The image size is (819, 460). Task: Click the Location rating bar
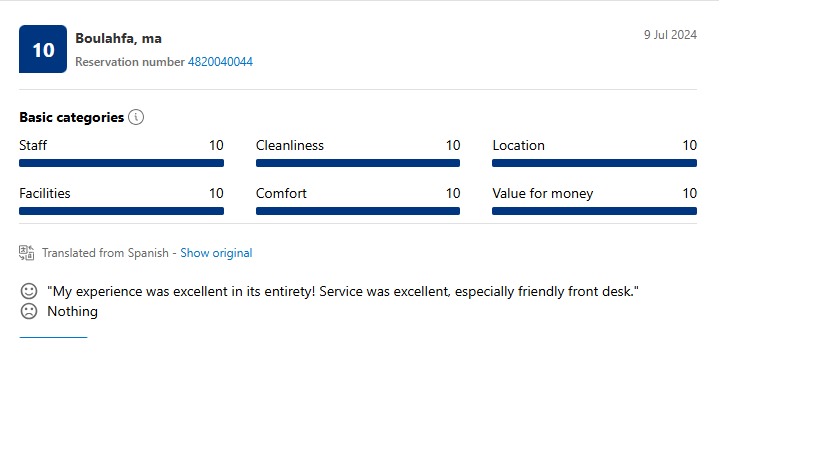[x=594, y=163]
